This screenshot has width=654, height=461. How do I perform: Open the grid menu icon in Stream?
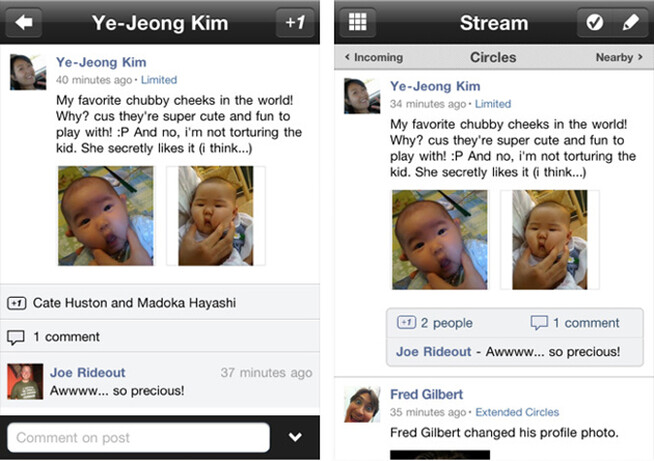357,23
